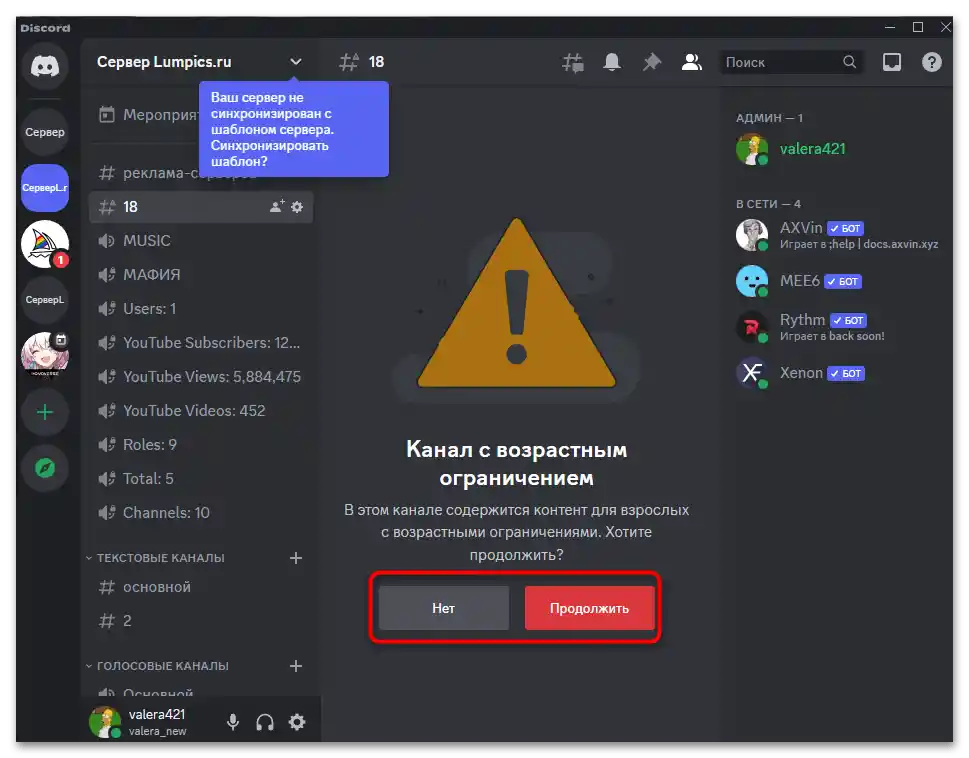The height and width of the screenshot is (758, 969).
Task: Select YouTube Subscribers counter channel
Action: pos(201,342)
